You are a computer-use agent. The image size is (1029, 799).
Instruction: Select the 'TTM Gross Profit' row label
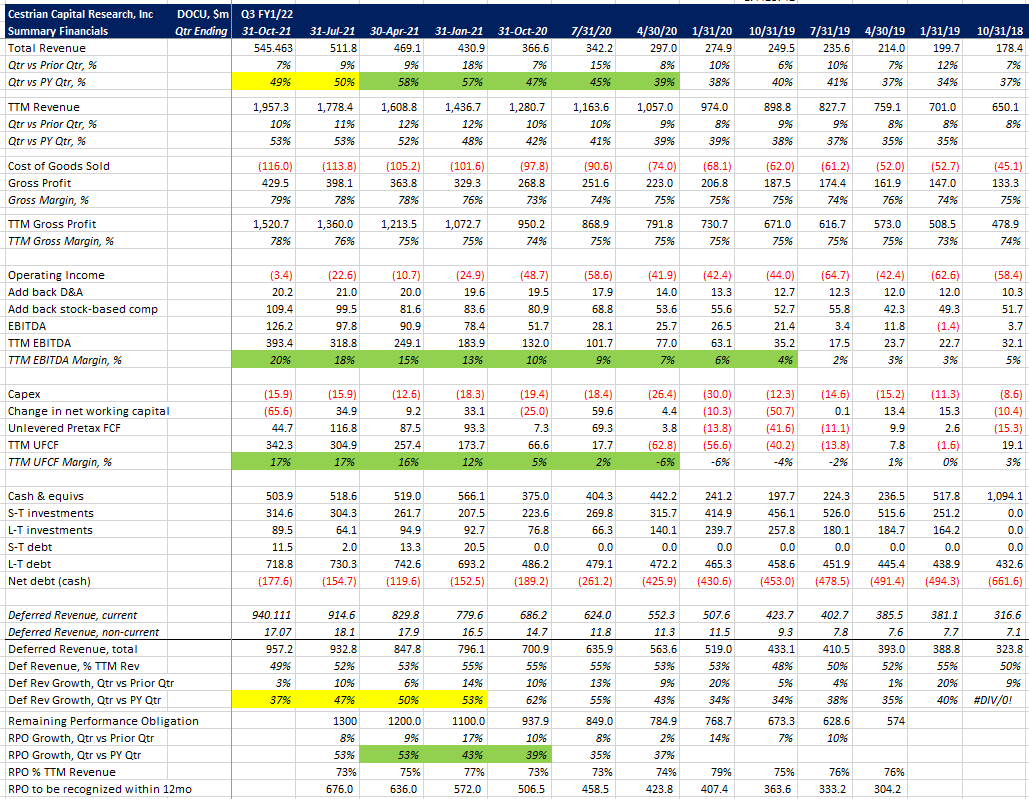52,224
